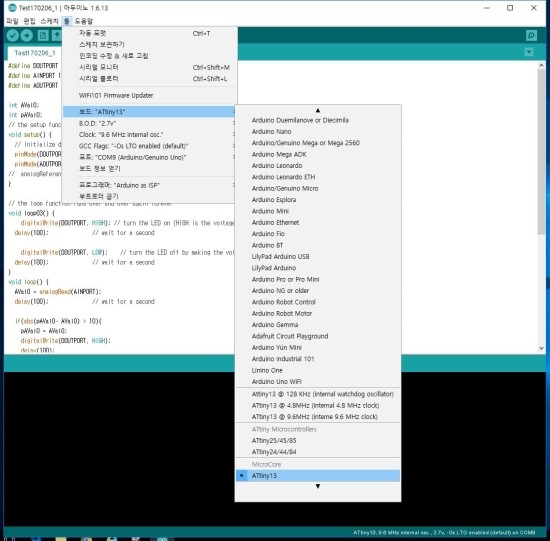Select Arduino/Genuino Mega or Mega 2560
550x541 pixels.
(318, 143)
